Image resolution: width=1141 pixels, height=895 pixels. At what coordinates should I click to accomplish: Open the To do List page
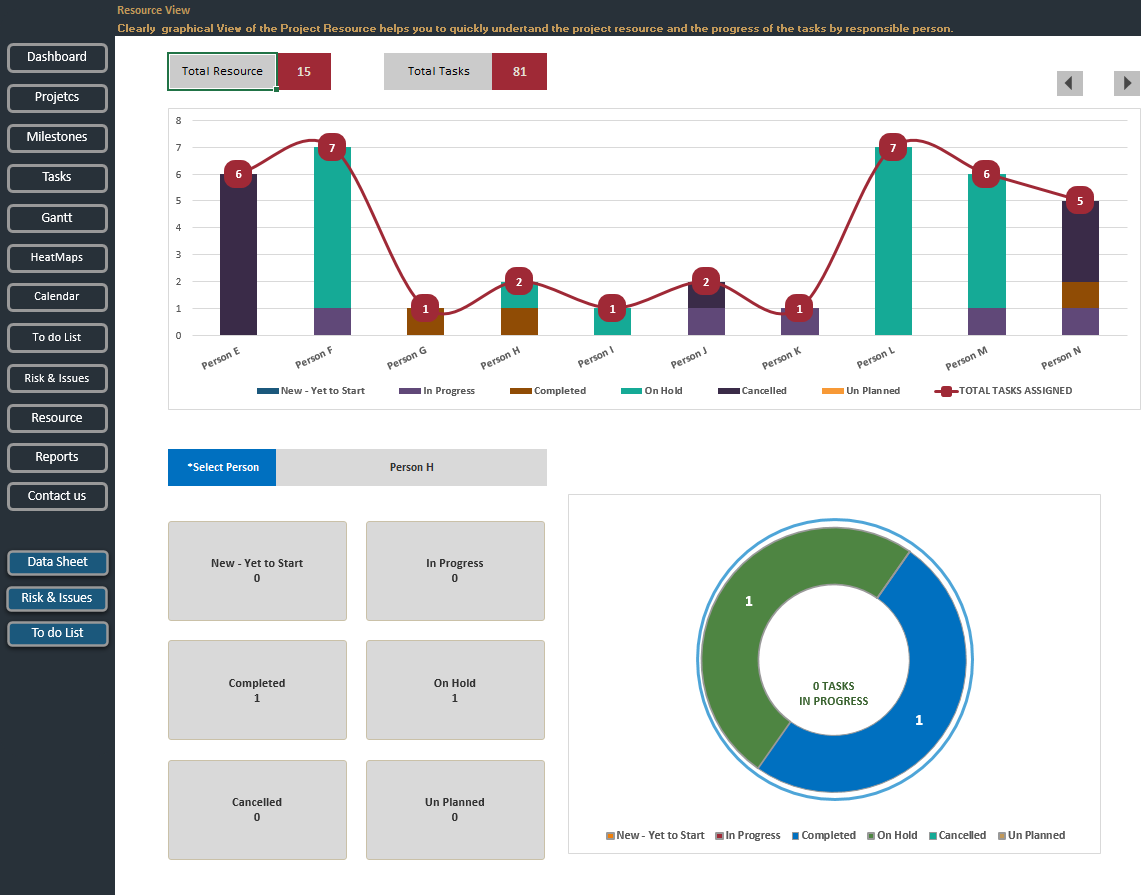[57, 338]
